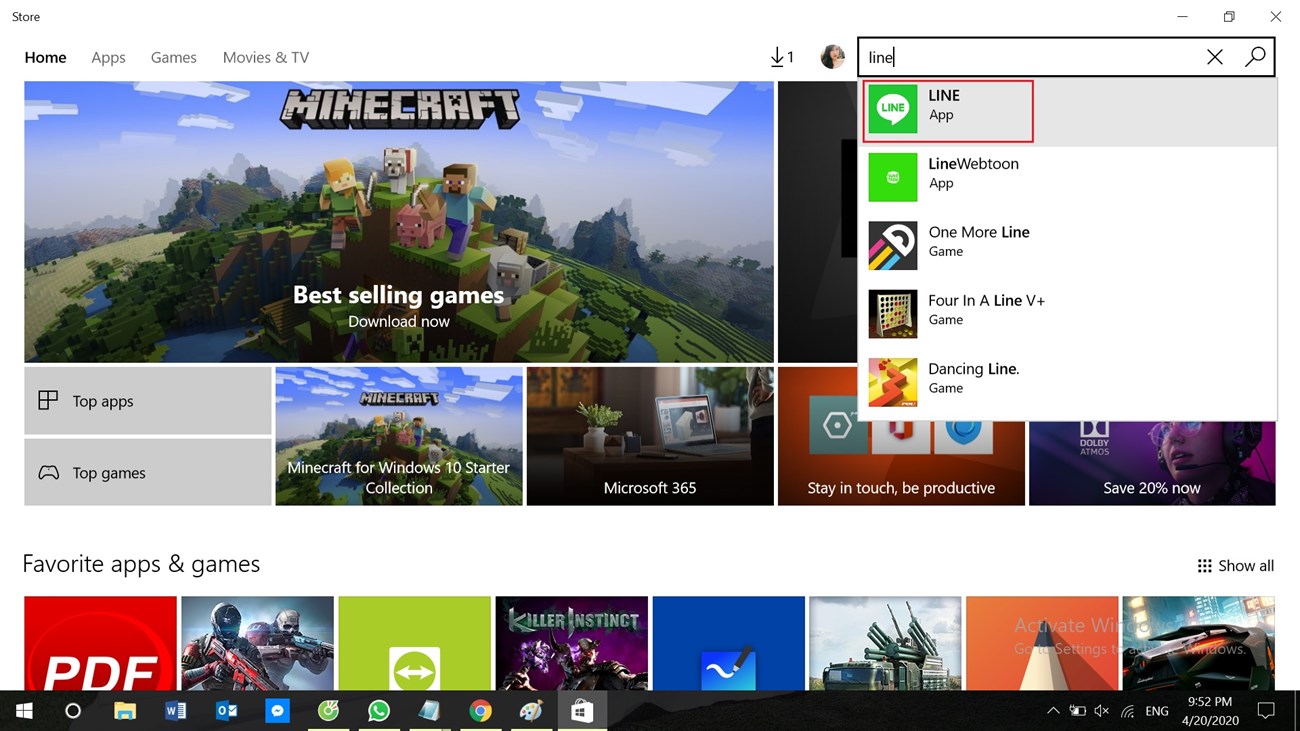
Task: Choose the LineWebtoon search suggestion
Action: (x=1068, y=177)
